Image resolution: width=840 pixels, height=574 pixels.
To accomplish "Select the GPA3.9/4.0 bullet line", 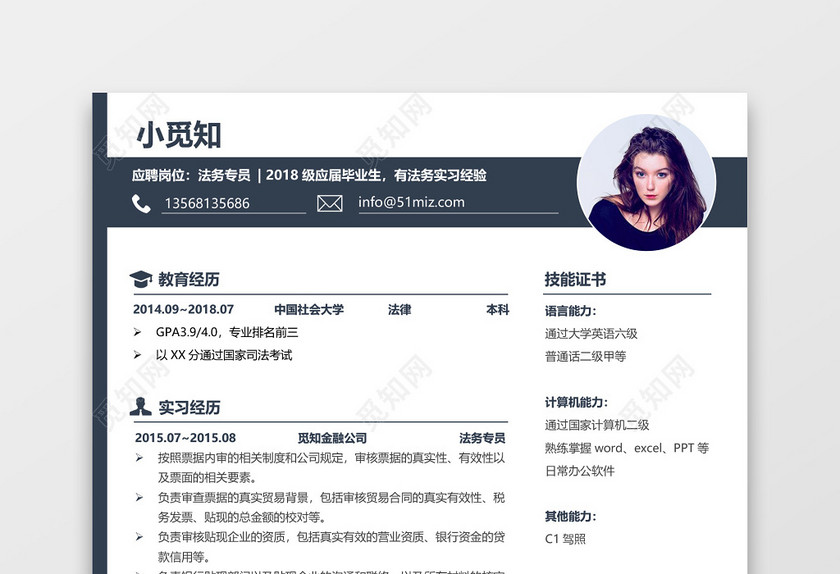I will click(x=227, y=332).
